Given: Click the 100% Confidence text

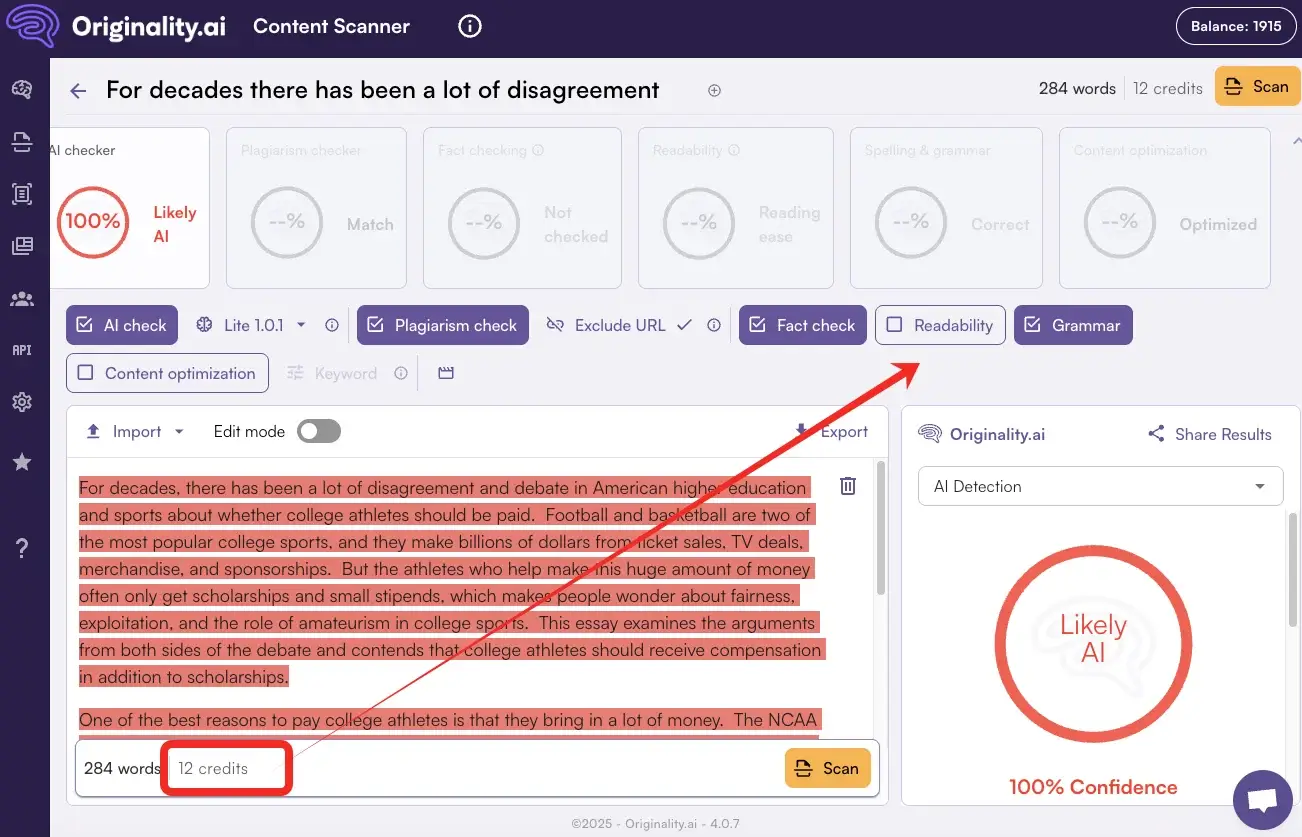Looking at the screenshot, I should pos(1093,787).
